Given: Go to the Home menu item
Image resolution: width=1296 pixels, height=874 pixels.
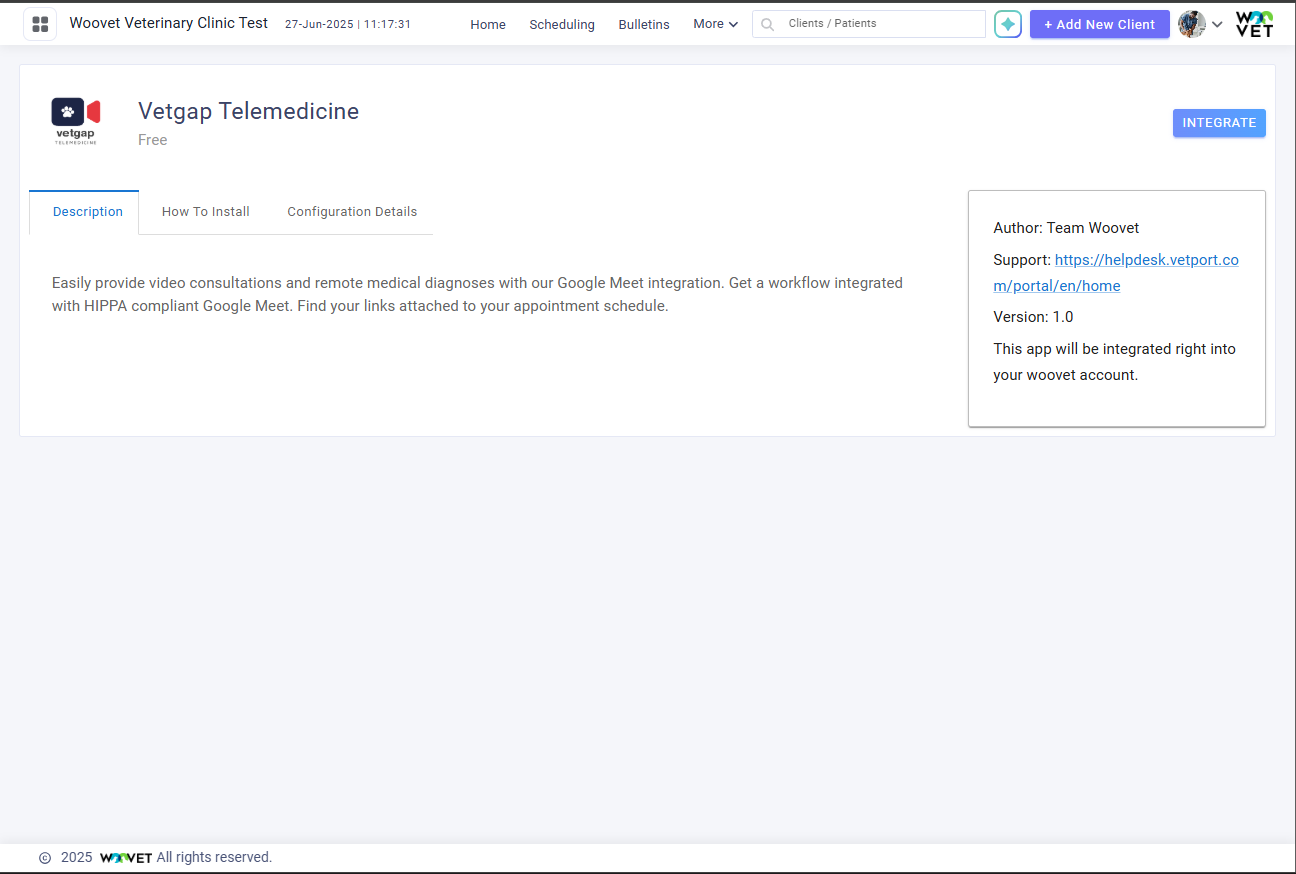Looking at the screenshot, I should tap(488, 24).
